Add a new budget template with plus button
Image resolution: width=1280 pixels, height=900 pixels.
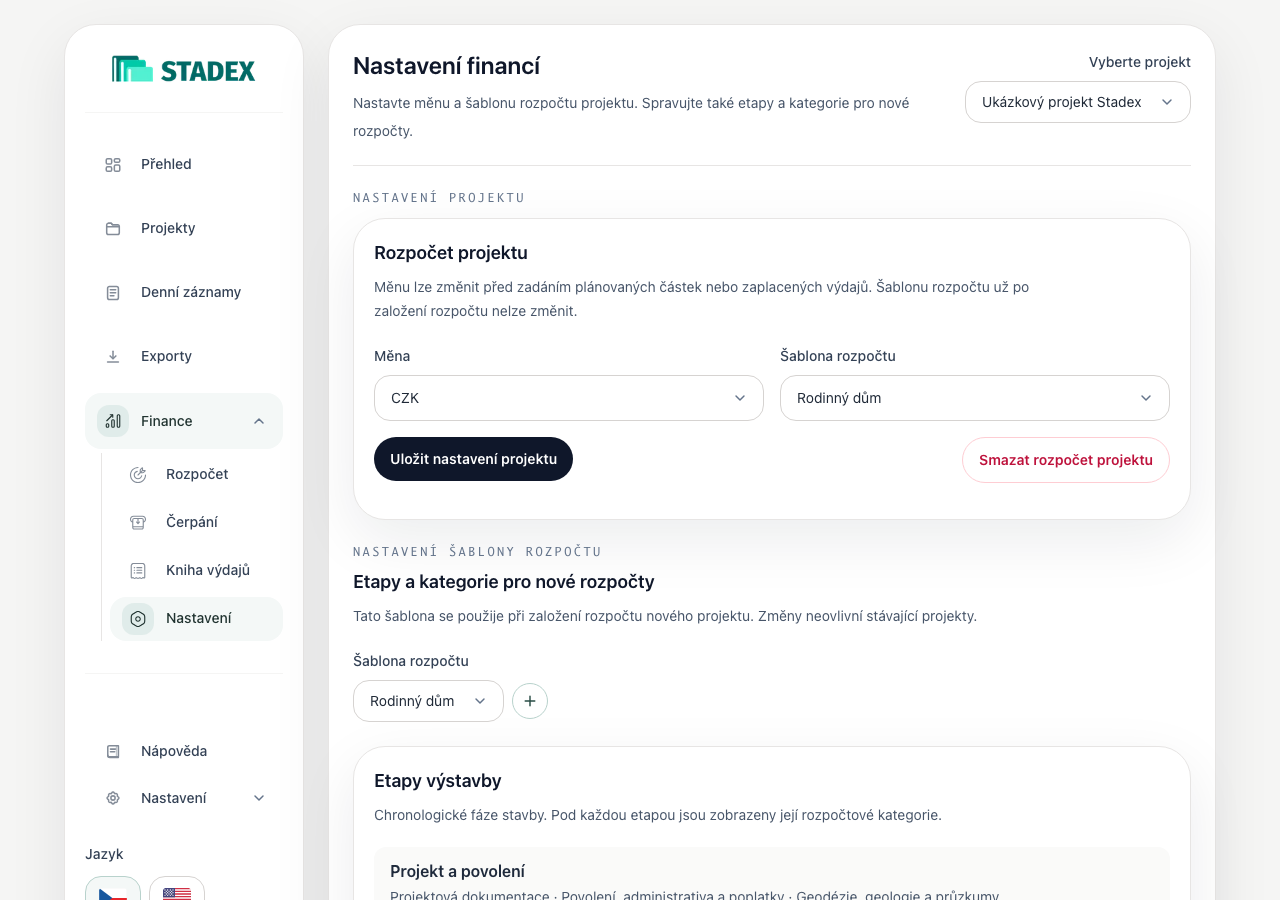[530, 701]
